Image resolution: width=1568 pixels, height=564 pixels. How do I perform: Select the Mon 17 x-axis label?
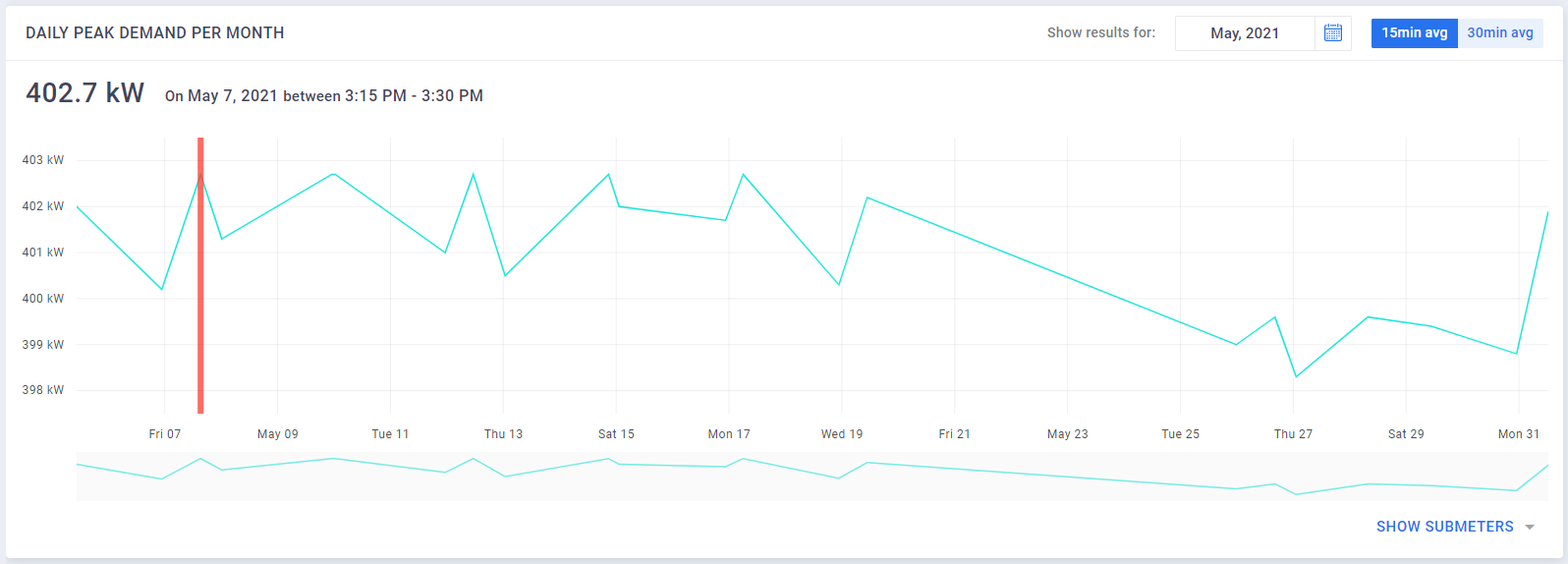point(729,434)
